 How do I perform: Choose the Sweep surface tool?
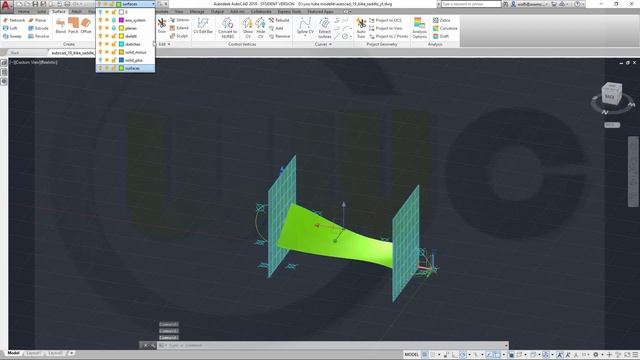point(12,36)
